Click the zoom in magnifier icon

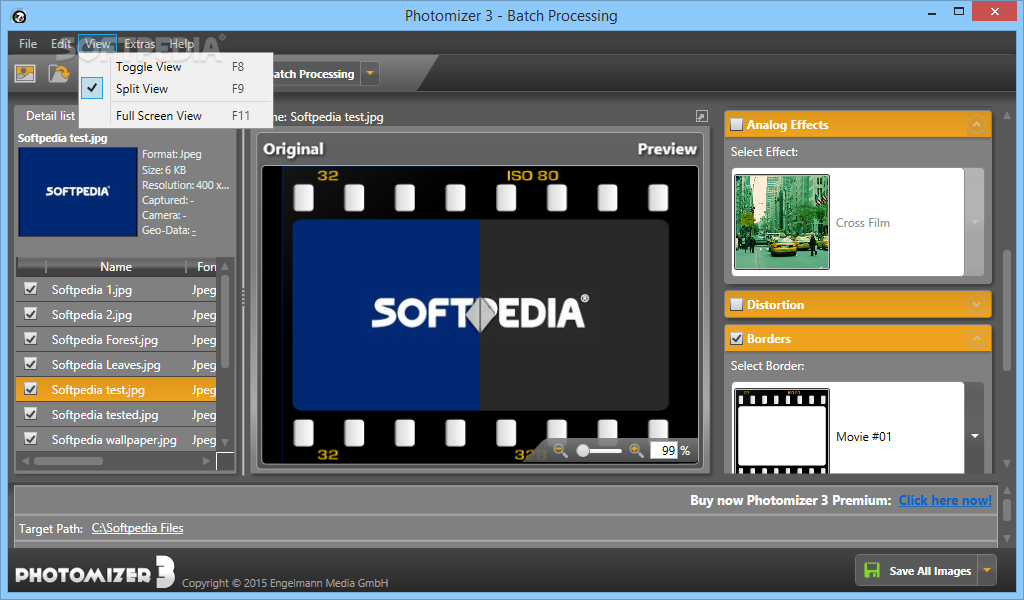636,450
